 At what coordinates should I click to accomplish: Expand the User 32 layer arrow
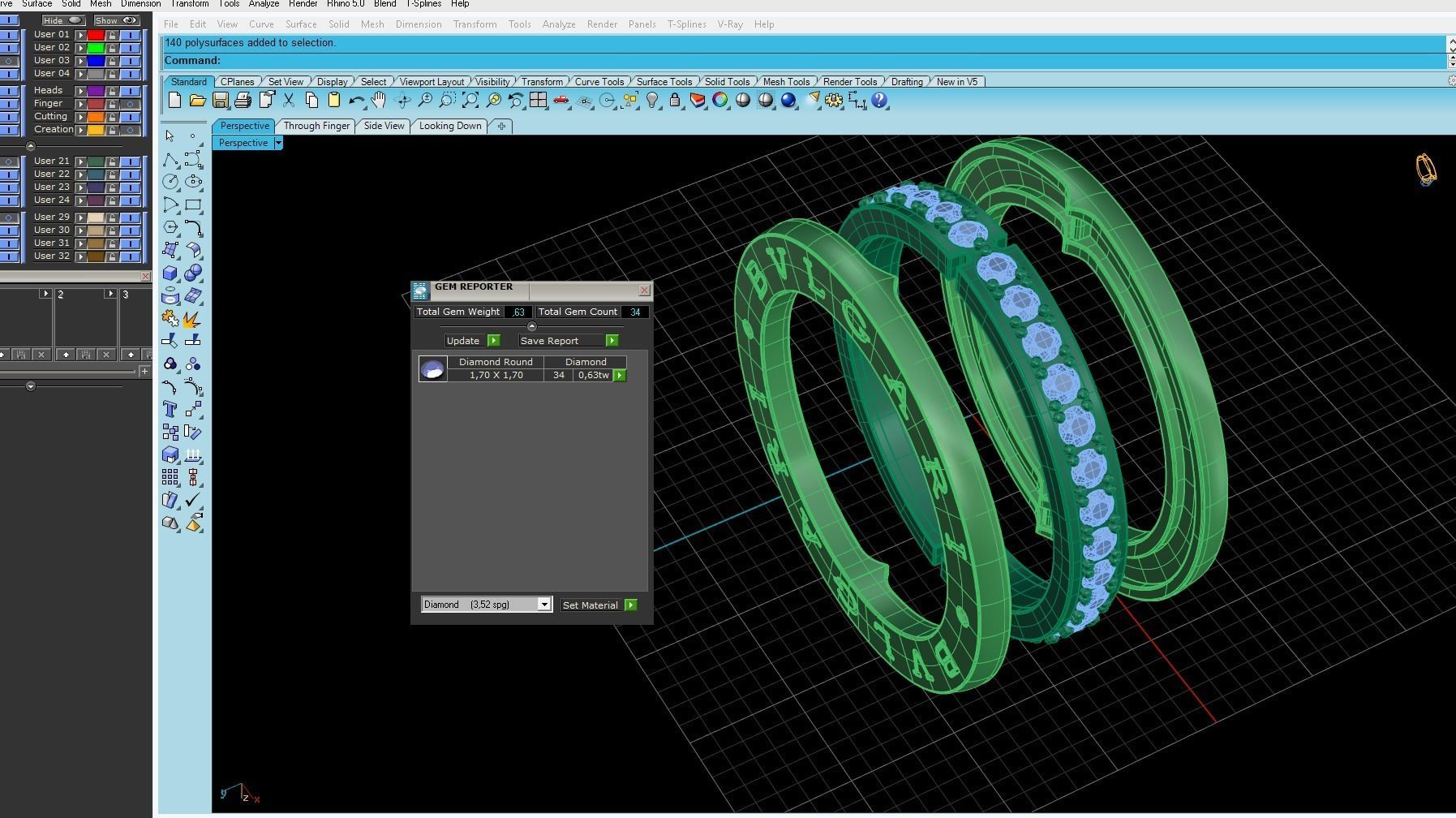point(81,256)
